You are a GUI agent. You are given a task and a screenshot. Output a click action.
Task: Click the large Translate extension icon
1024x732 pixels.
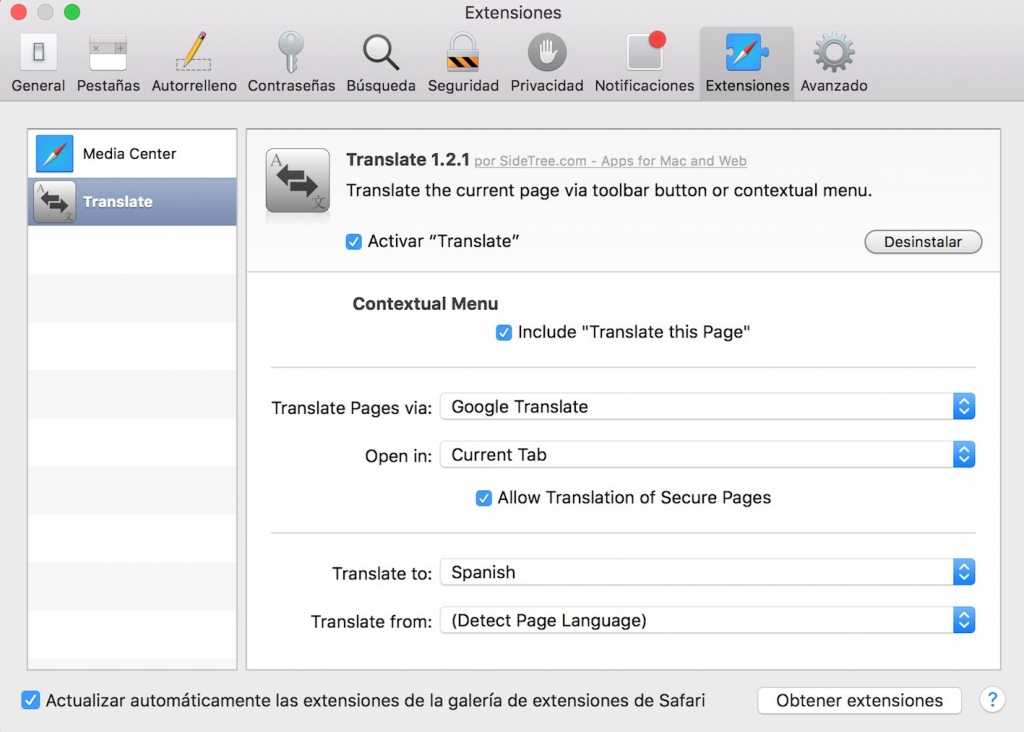click(x=298, y=181)
